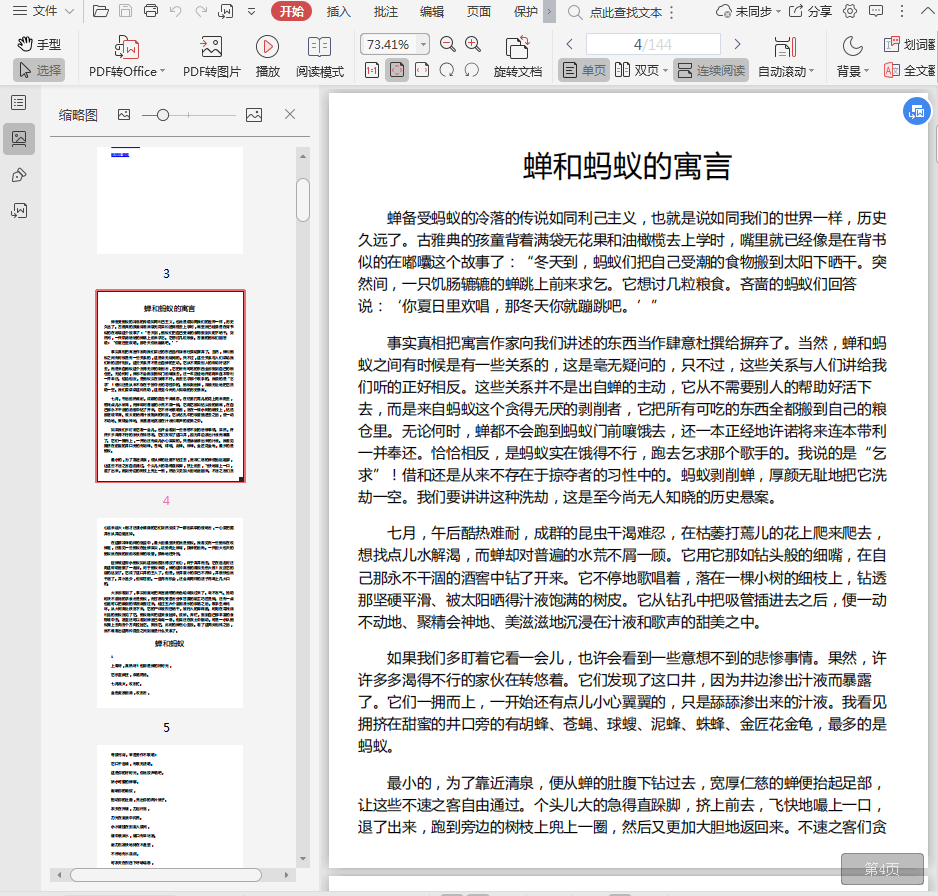The width and height of the screenshot is (938, 896).
Task: Open the annotations sidebar icon
Action: click(19, 175)
